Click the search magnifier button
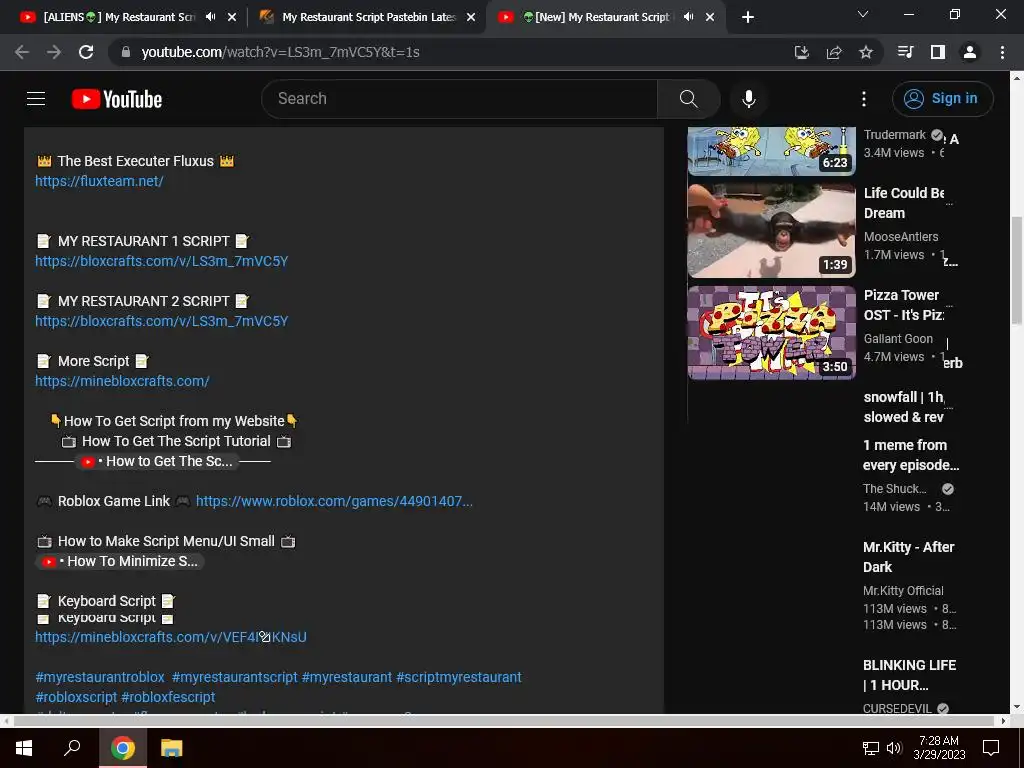Image resolution: width=1024 pixels, height=768 pixels. click(x=688, y=99)
